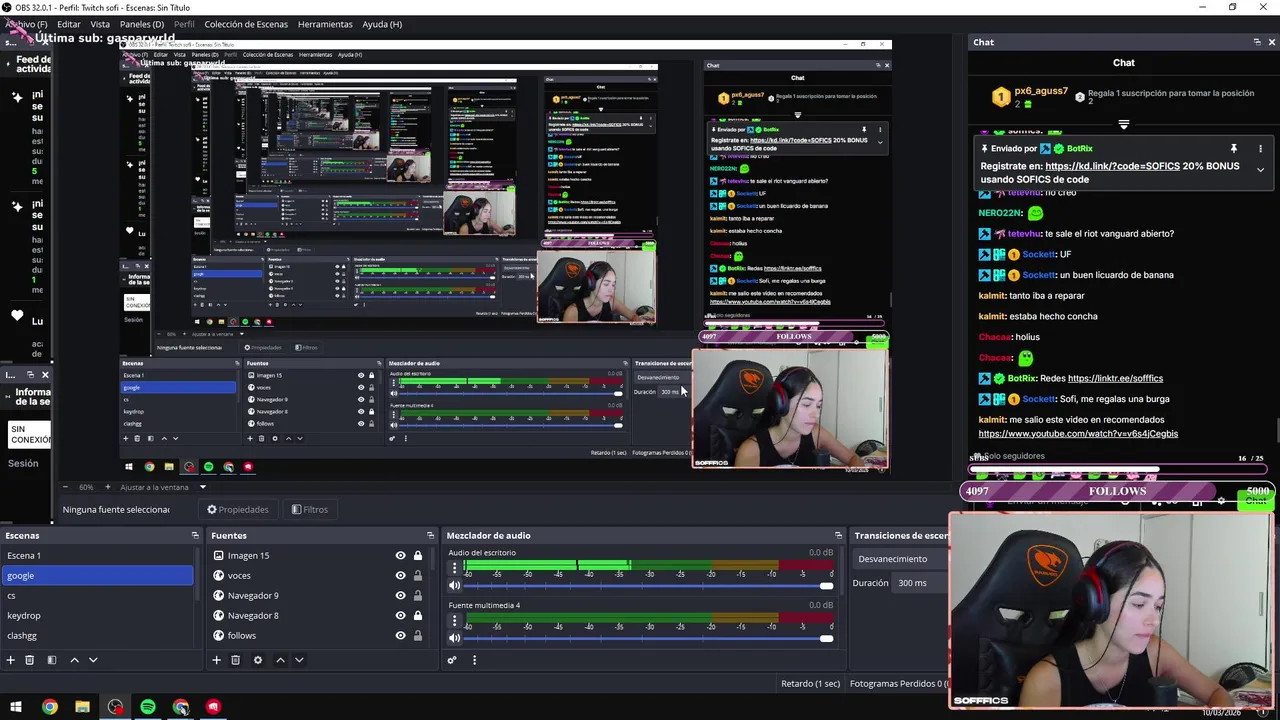
Task: Move source down with Fuentes down arrow
Action: click(299, 660)
